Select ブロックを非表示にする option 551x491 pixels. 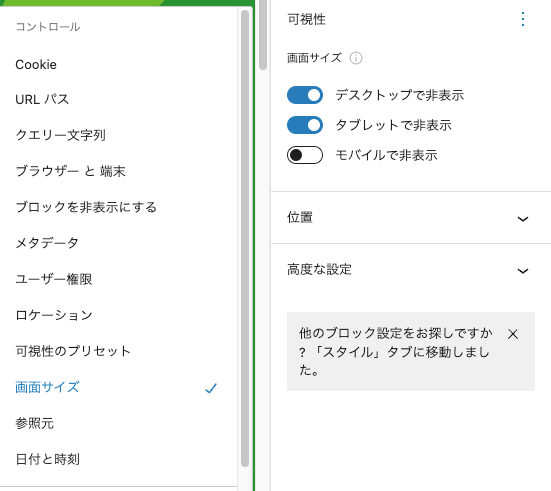pyautogui.click(x=119, y=207)
